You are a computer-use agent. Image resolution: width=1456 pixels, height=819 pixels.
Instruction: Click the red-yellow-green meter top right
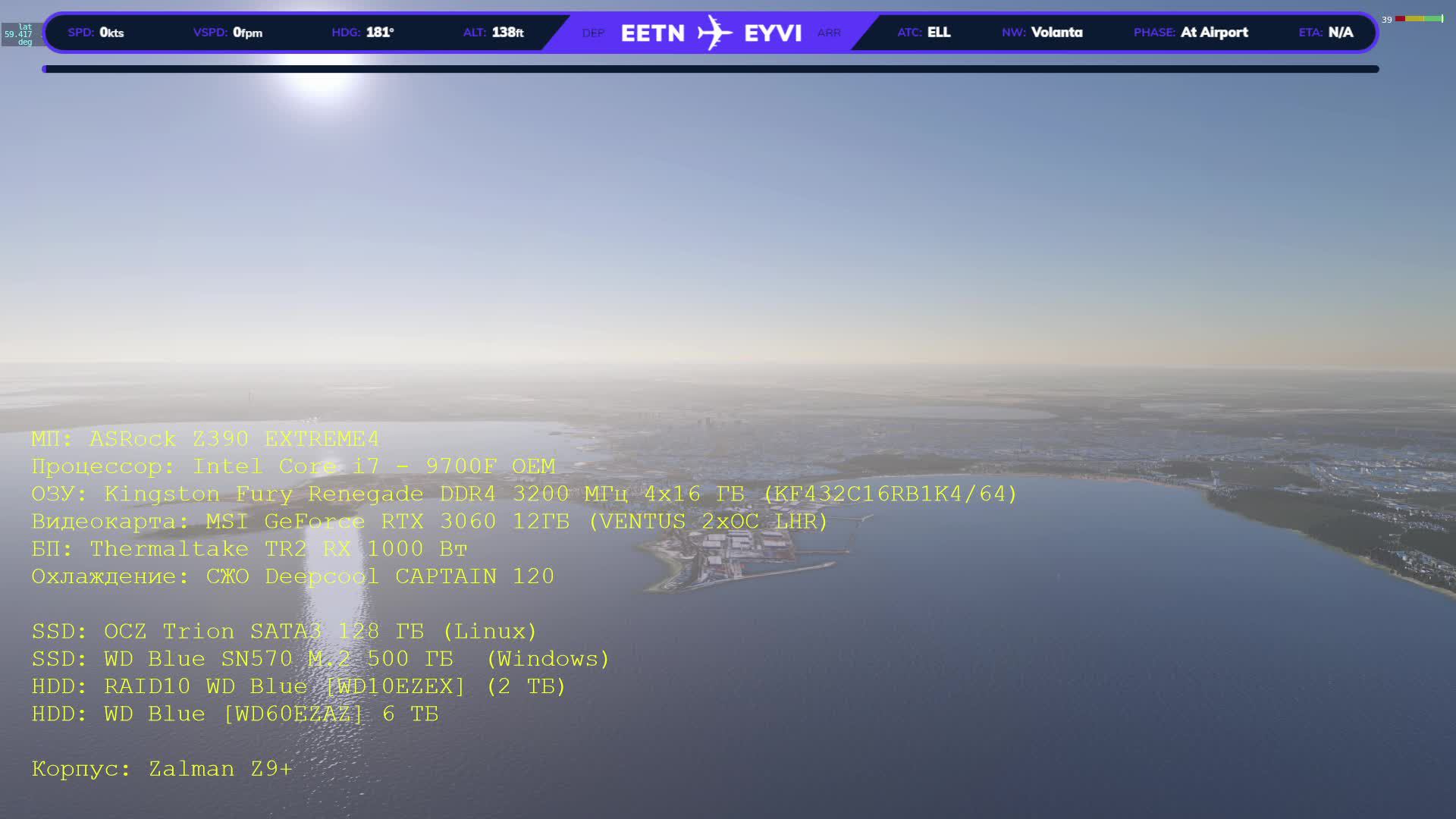(1419, 19)
